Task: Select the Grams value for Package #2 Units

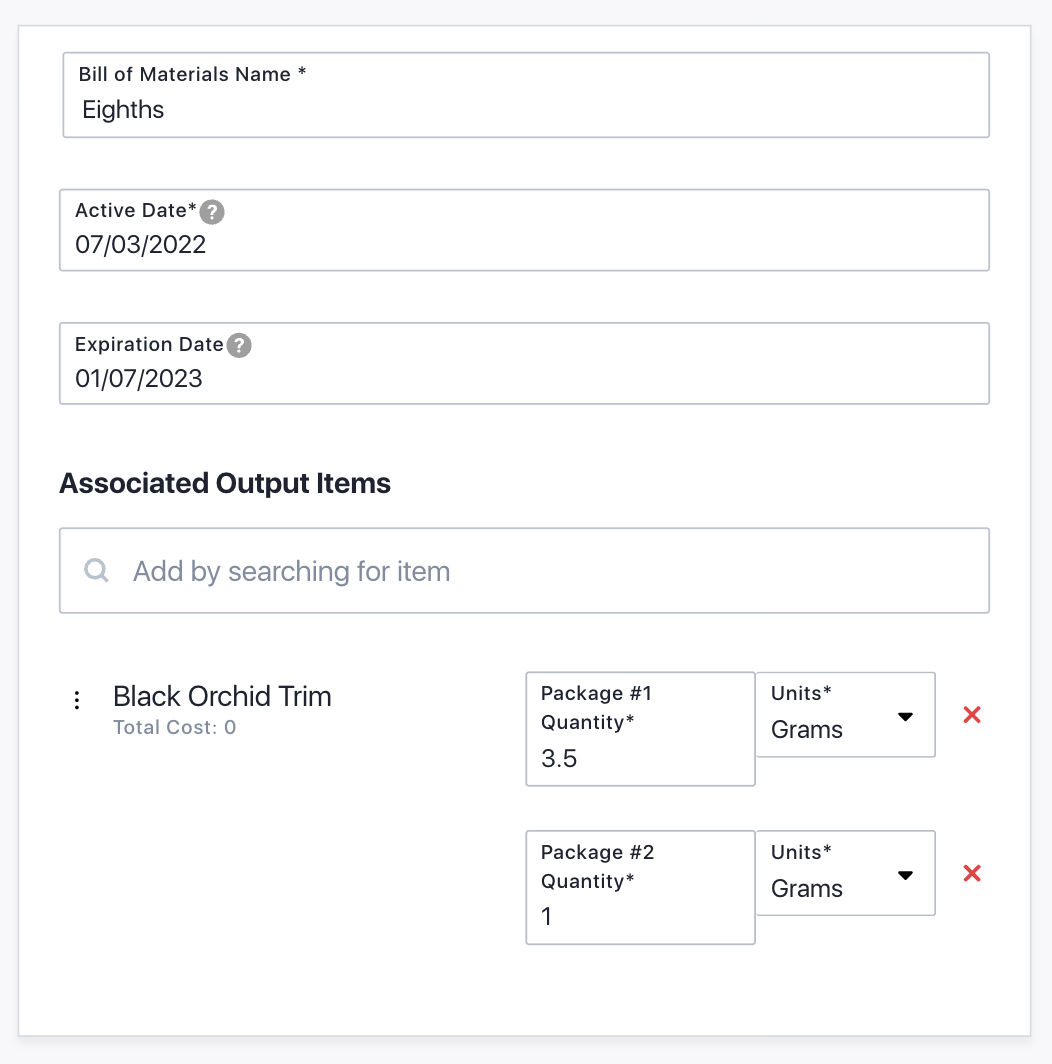Action: [x=807, y=889]
